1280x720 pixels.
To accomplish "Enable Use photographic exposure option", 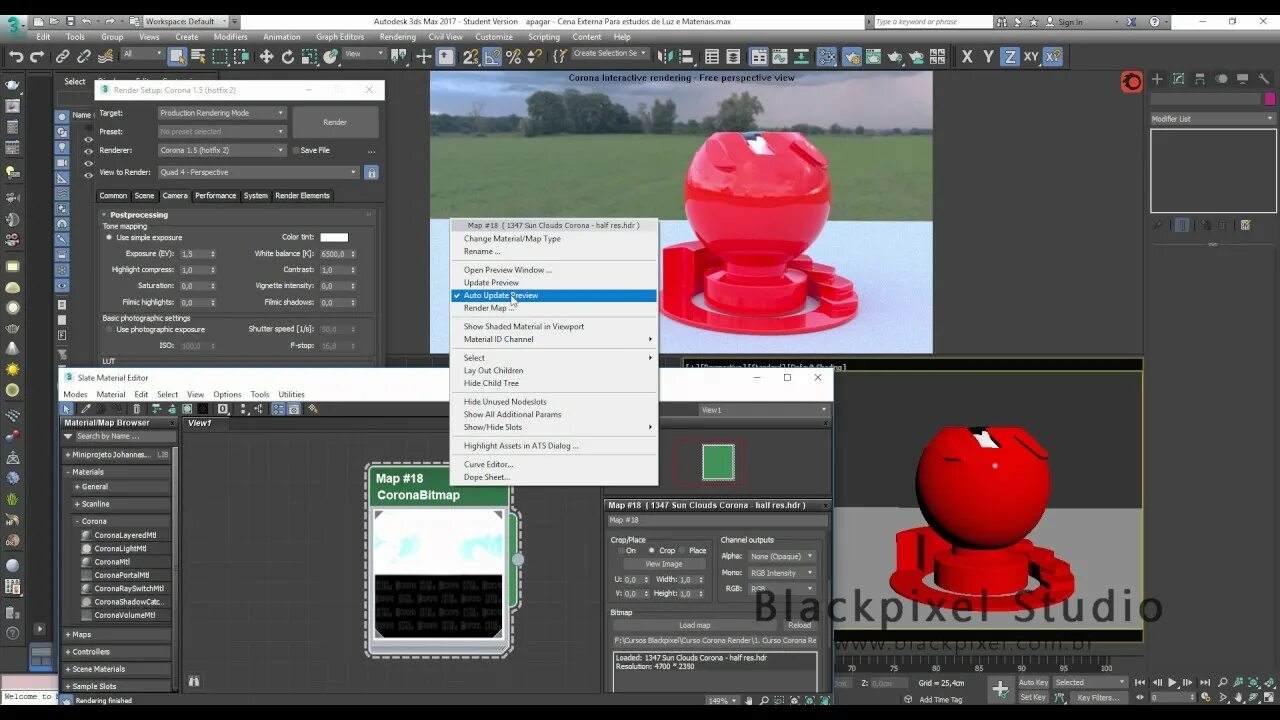I will [109, 329].
